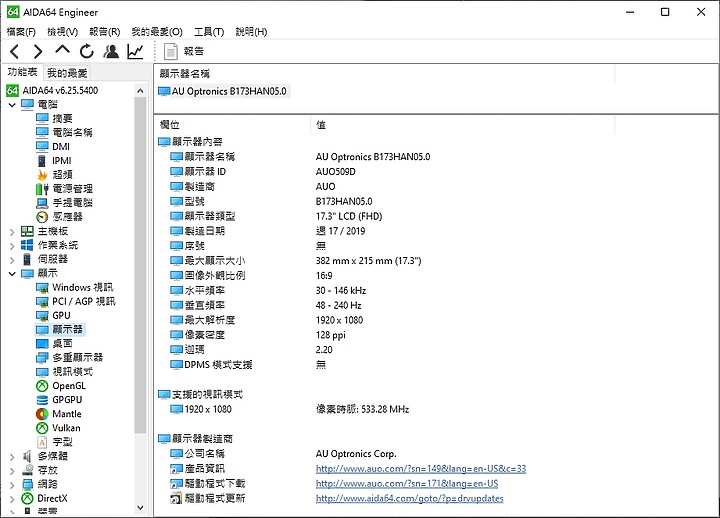Open the 說明(H) menu
Viewport: 720px width, 518px height.
[251, 32]
